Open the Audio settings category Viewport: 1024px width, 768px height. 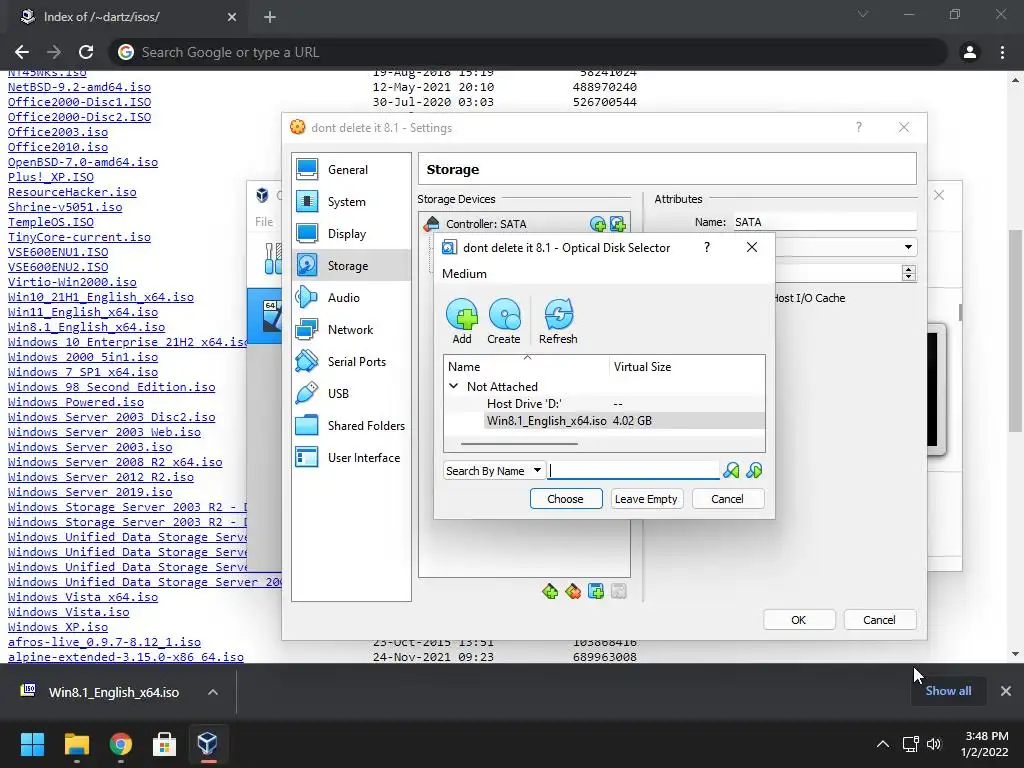point(351,298)
